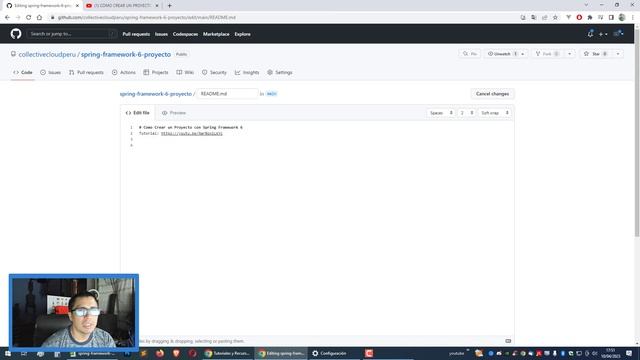Select the repository Issues tab
Viewport: 640px width, 360px height.
[x=51, y=72]
